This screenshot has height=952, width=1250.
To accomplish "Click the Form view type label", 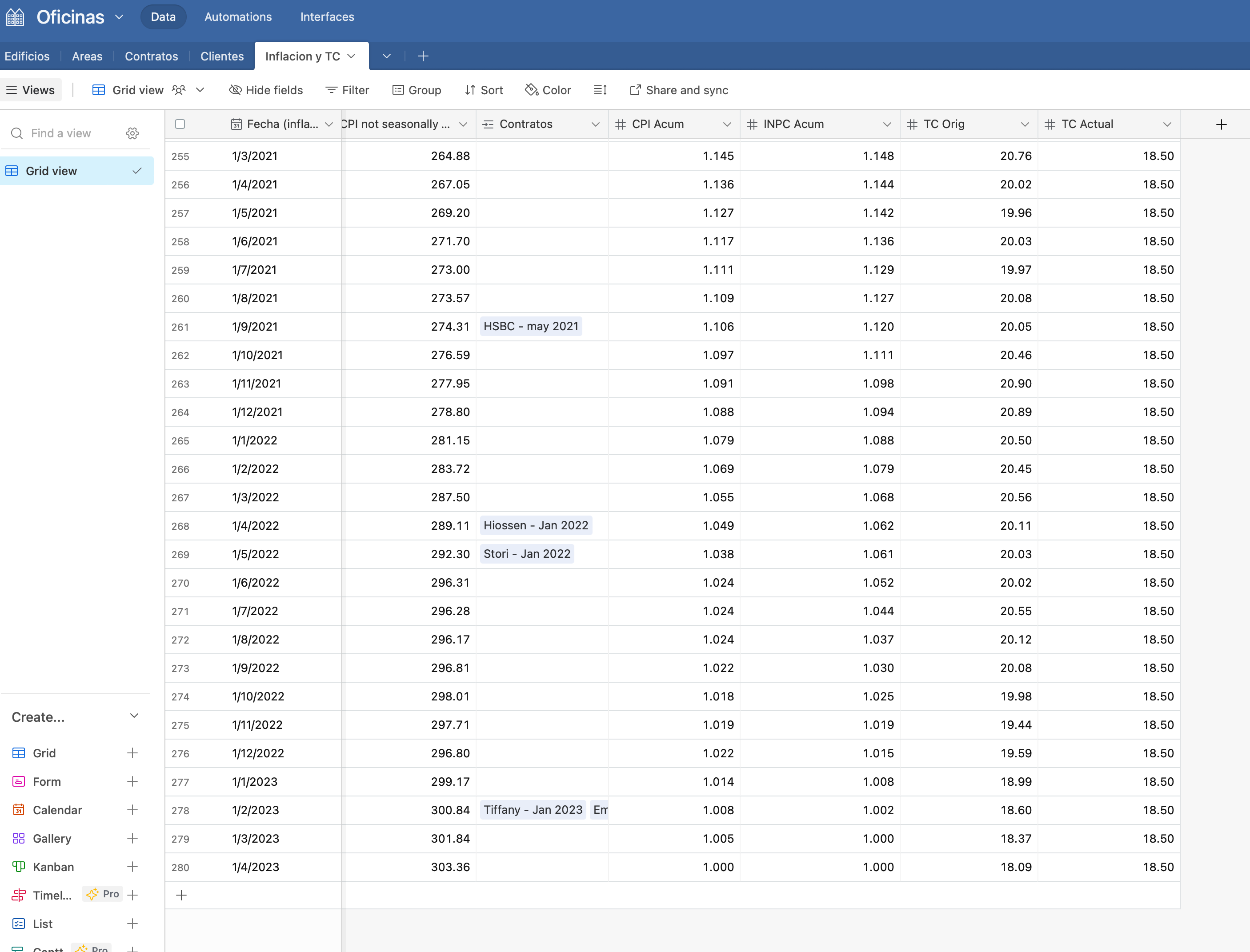I will click(47, 781).
